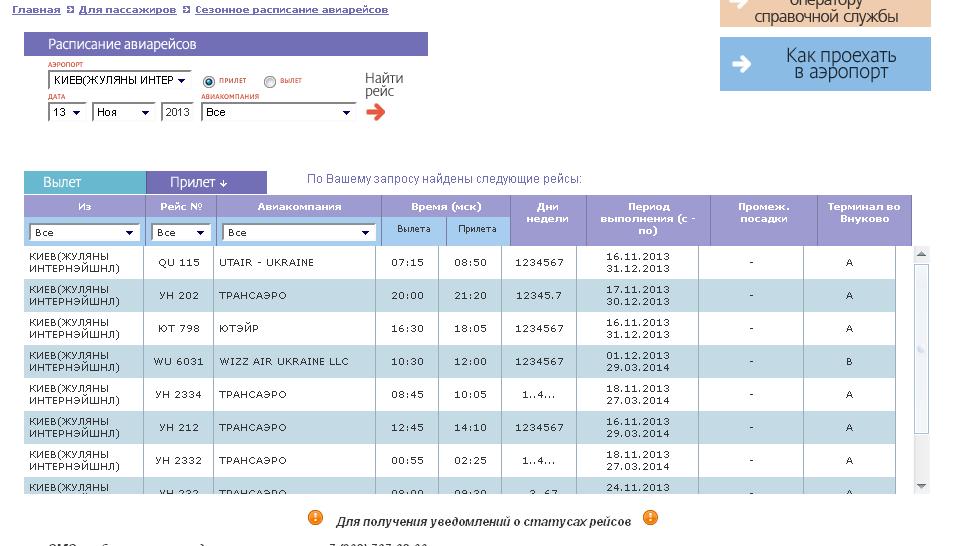Click the left orange notification icon
The height and width of the screenshot is (546, 979).
coord(315,518)
